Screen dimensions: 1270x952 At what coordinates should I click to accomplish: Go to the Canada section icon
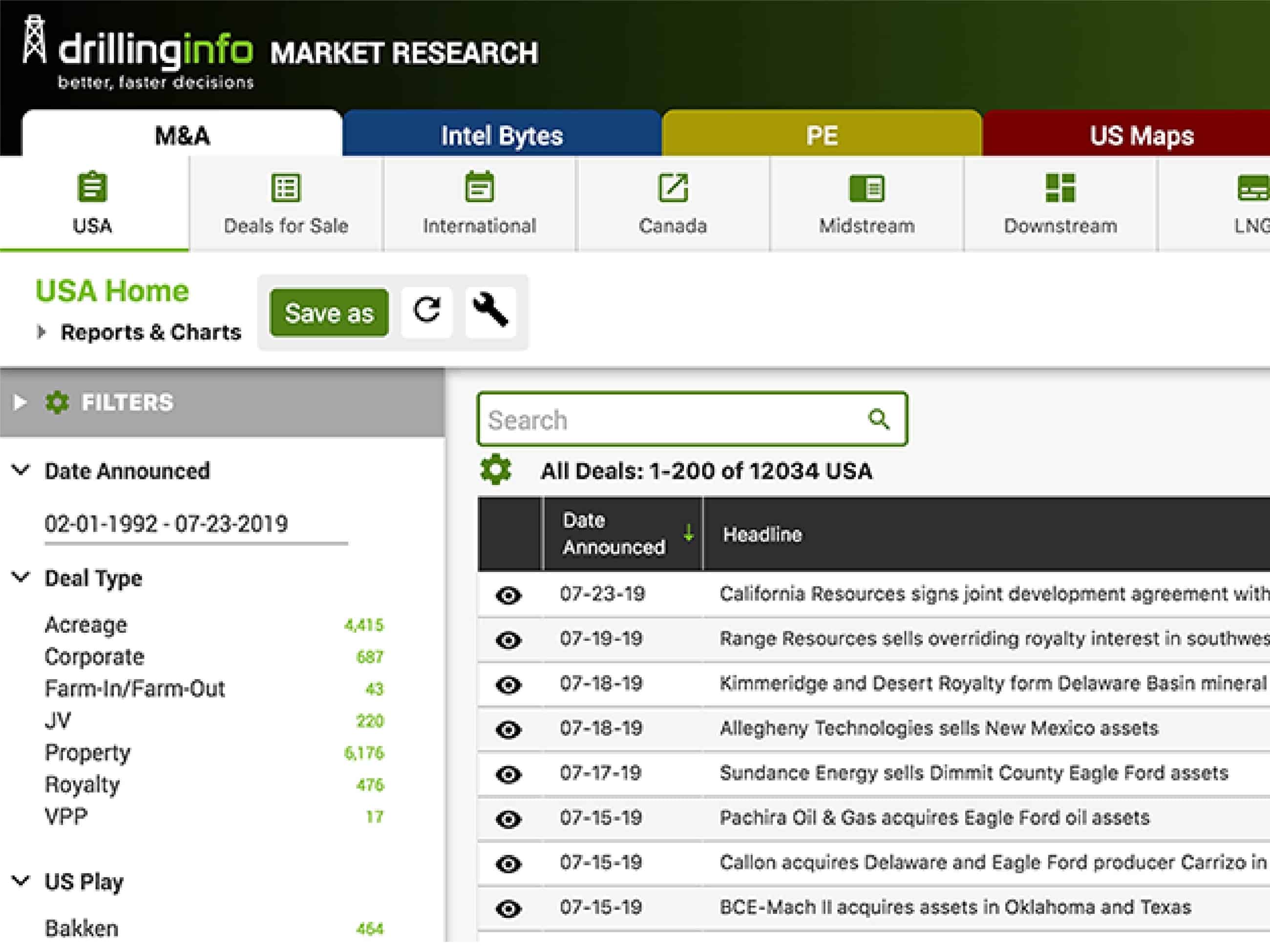point(673,188)
